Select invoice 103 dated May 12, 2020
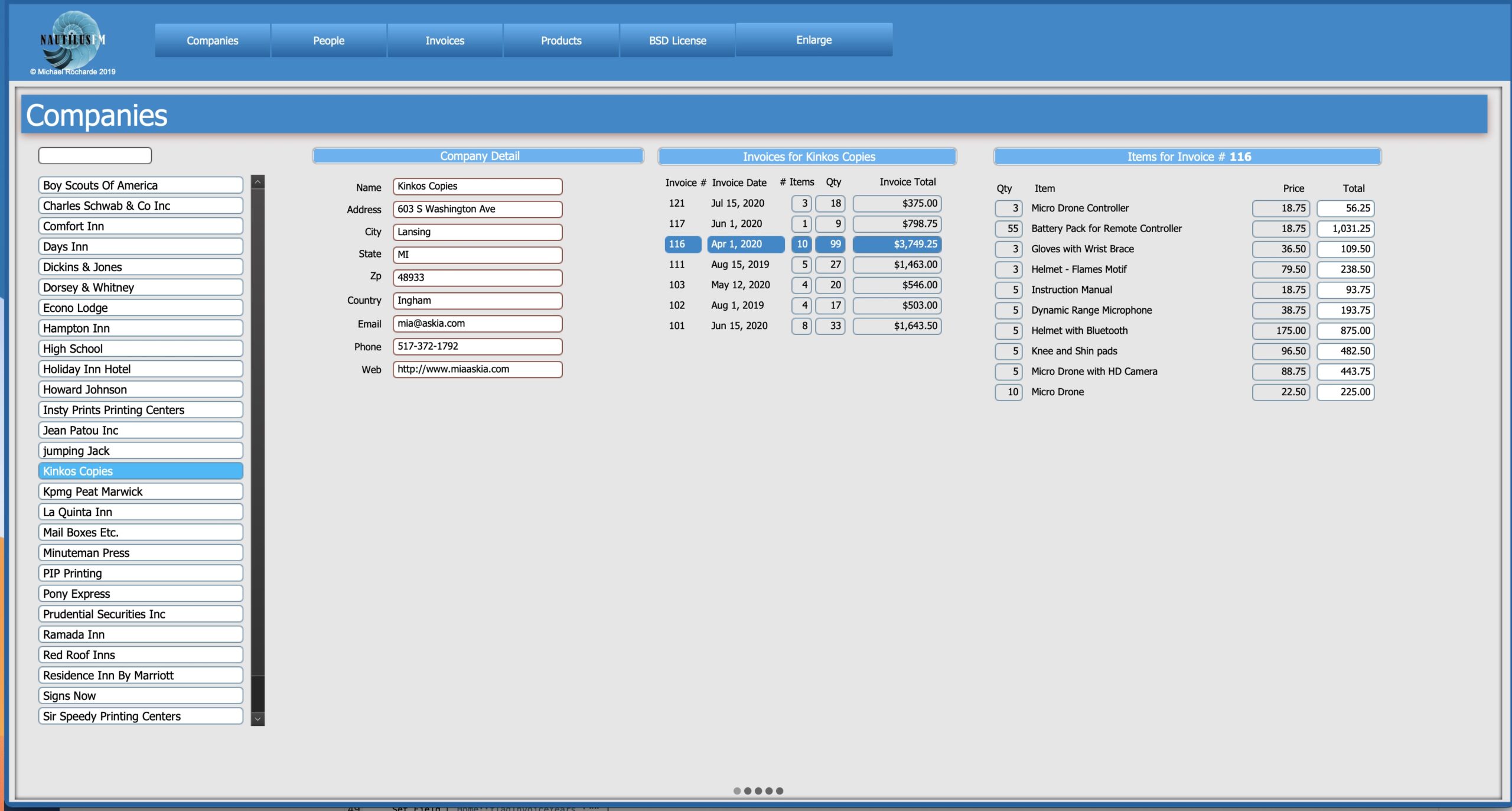 (x=803, y=285)
